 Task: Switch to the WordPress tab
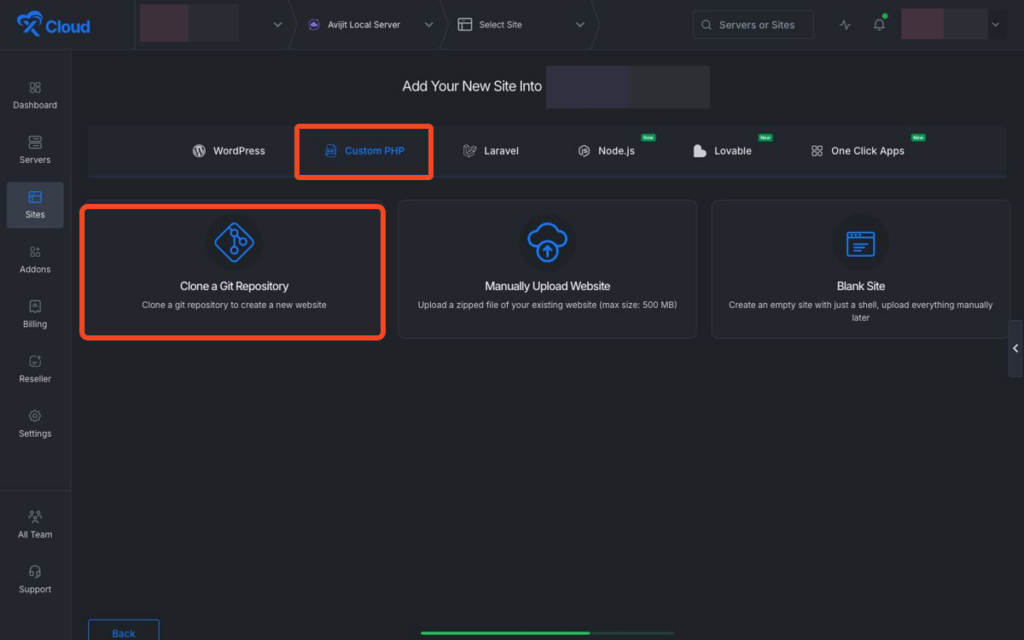coord(229,151)
